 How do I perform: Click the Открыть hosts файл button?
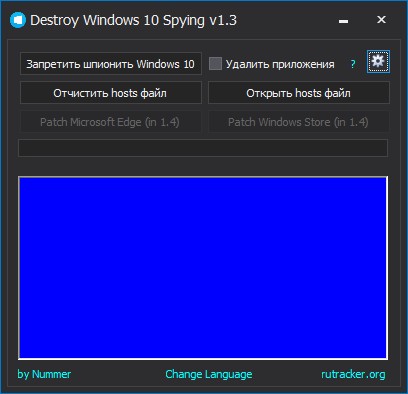pyautogui.click(x=299, y=93)
